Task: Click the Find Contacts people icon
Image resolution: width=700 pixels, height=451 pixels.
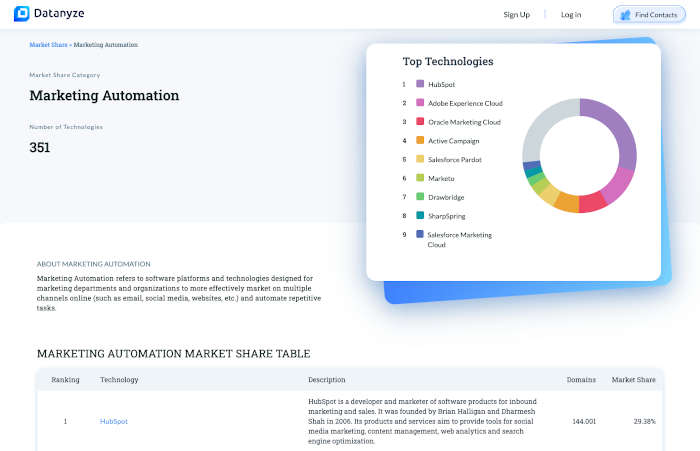Action: [x=626, y=15]
